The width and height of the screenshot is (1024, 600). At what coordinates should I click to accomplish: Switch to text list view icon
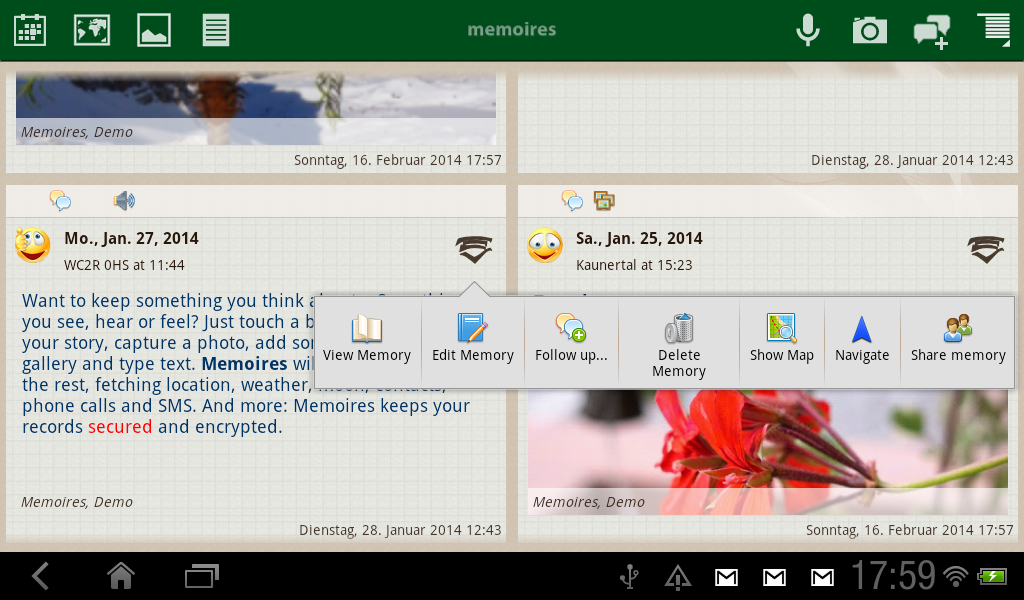216,30
